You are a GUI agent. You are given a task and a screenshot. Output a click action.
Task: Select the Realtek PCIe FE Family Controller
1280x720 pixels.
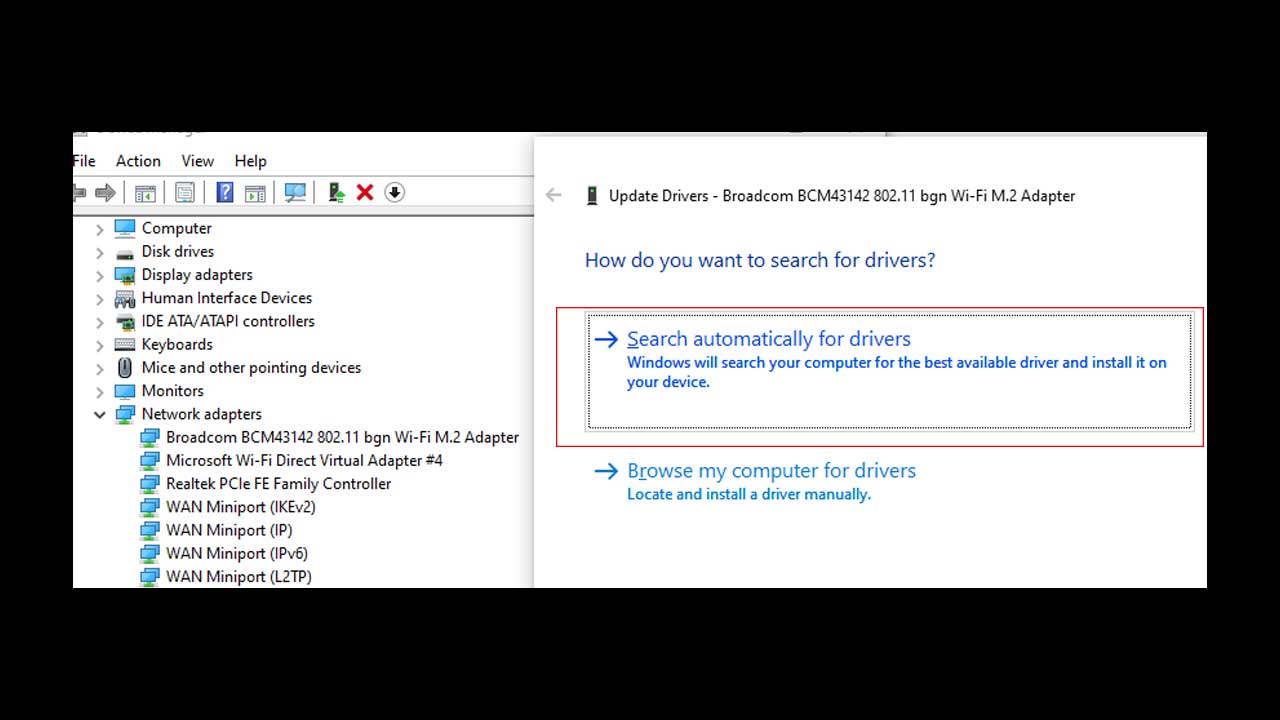pos(277,483)
